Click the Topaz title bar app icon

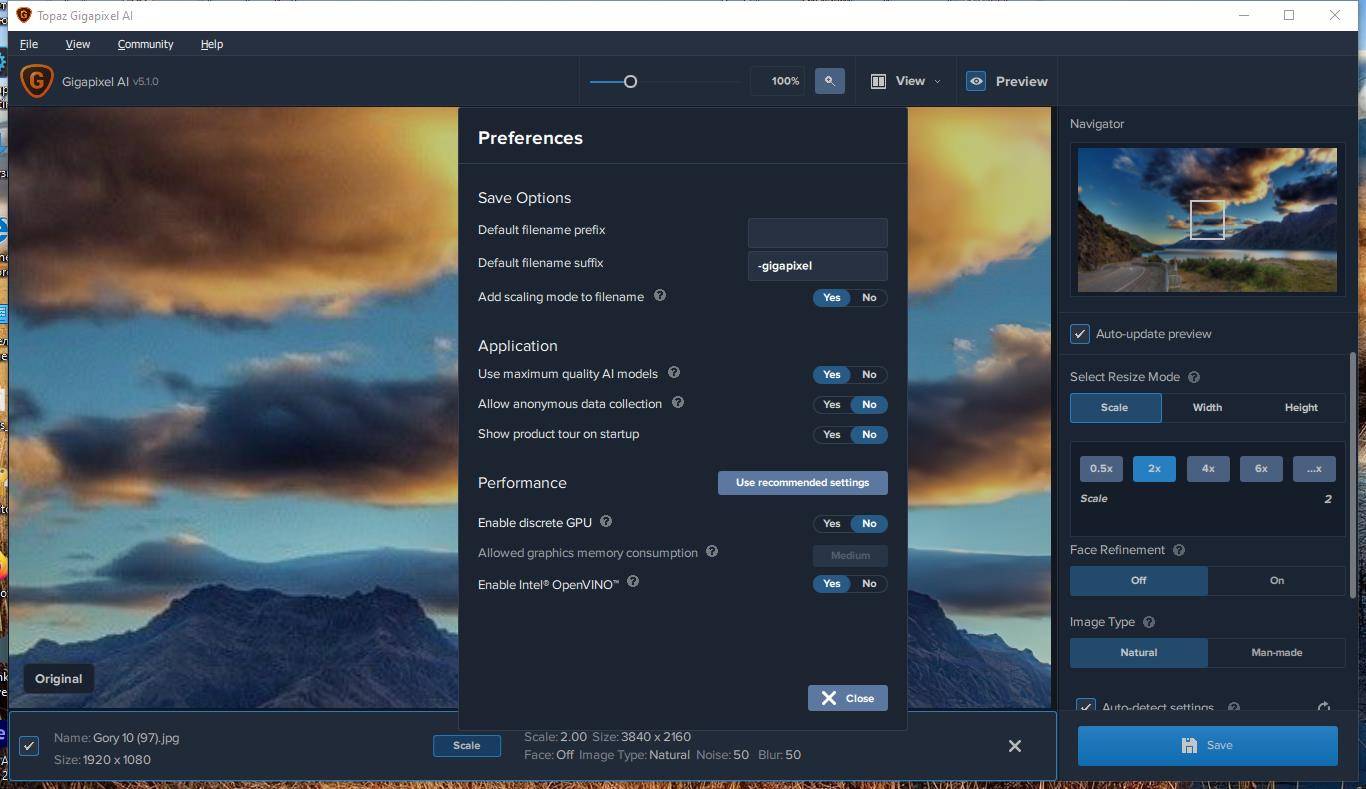tap(23, 15)
